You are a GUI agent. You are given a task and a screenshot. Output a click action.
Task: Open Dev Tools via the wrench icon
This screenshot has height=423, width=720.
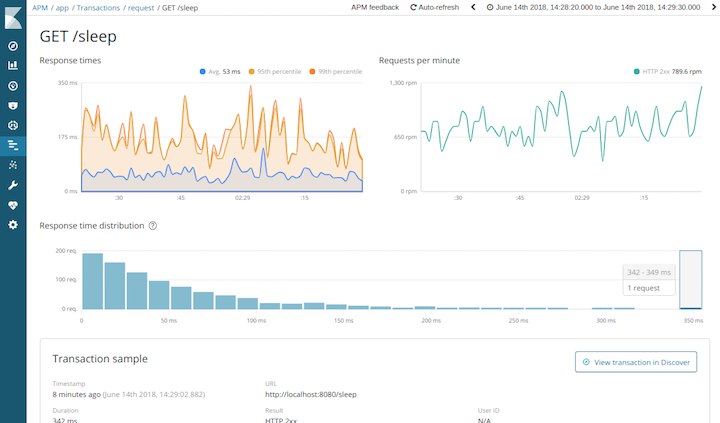[x=13, y=185]
